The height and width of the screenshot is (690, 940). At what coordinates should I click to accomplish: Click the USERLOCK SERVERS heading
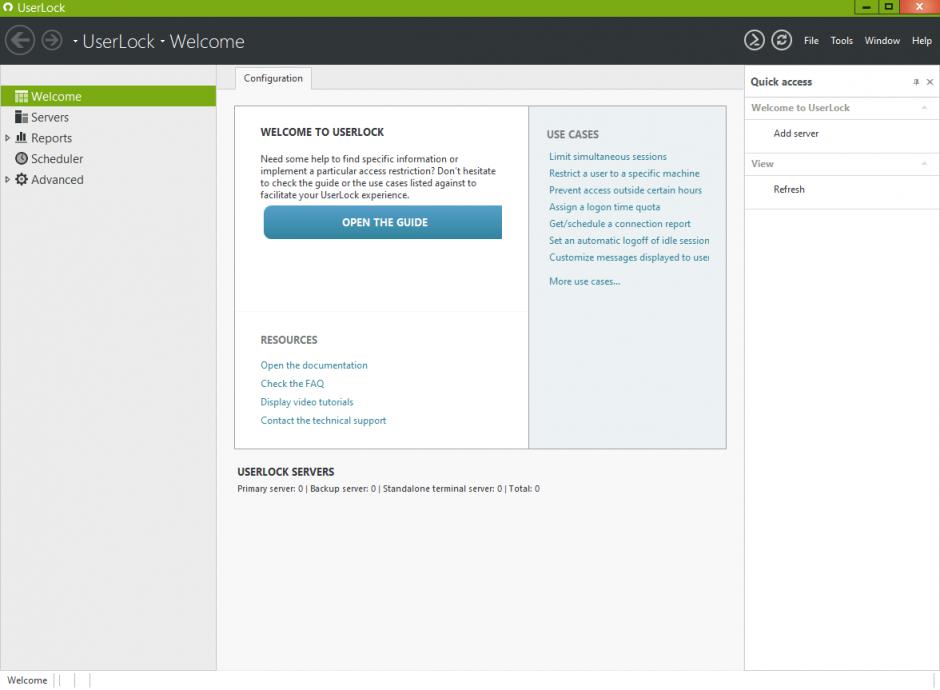pos(286,472)
